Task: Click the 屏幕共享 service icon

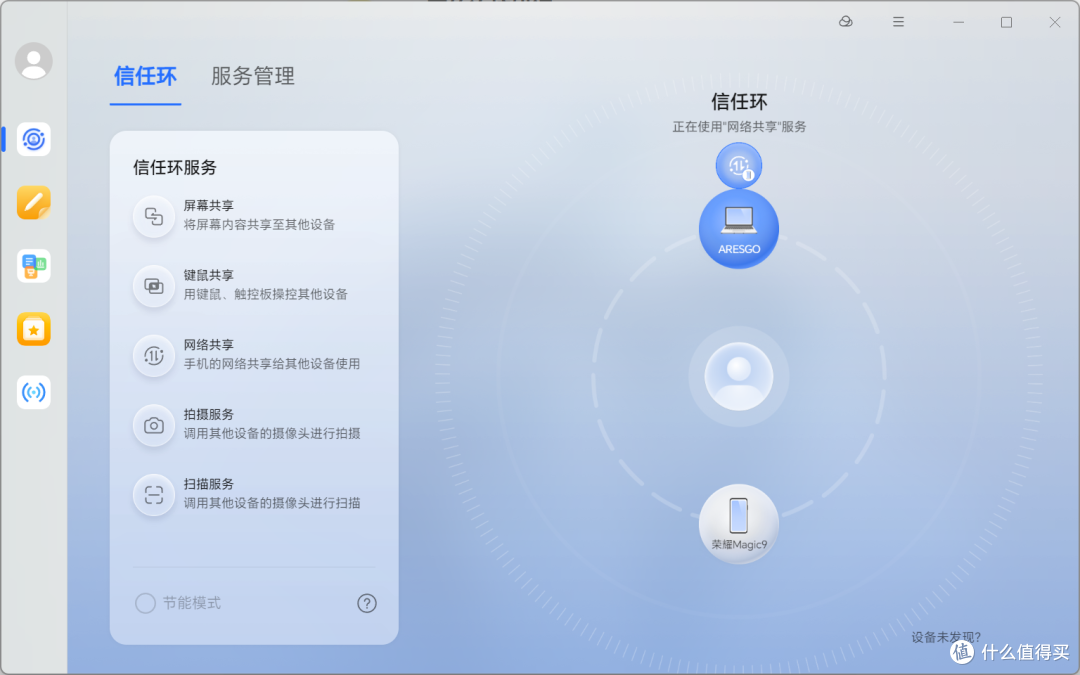Action: [x=154, y=216]
